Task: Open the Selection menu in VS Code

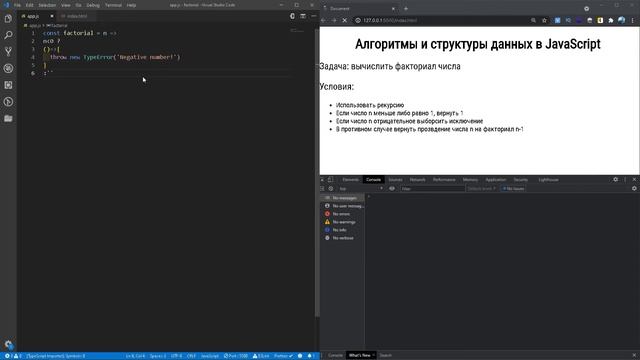Action: point(47,5)
